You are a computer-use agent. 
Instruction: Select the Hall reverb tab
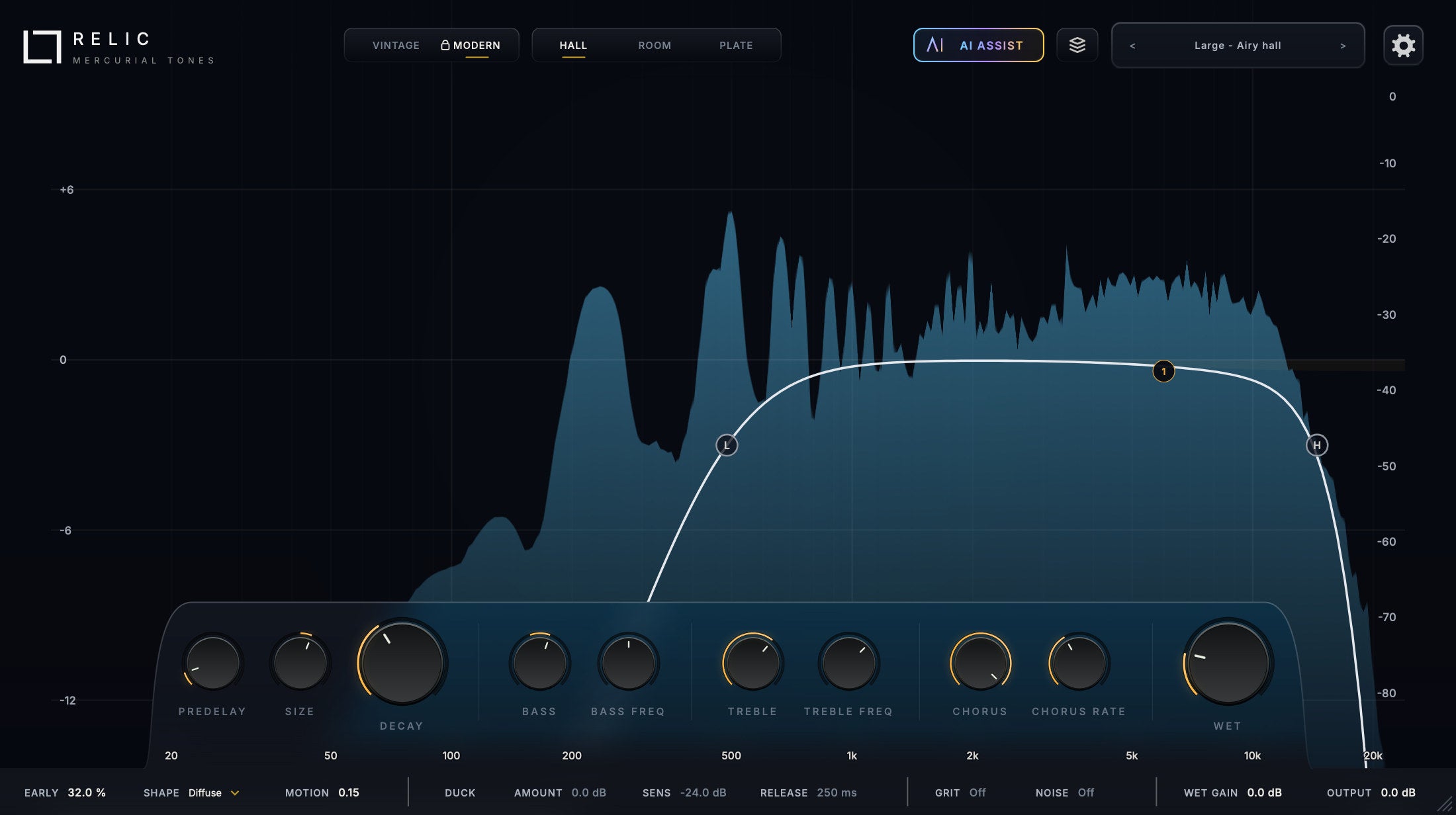coord(573,46)
